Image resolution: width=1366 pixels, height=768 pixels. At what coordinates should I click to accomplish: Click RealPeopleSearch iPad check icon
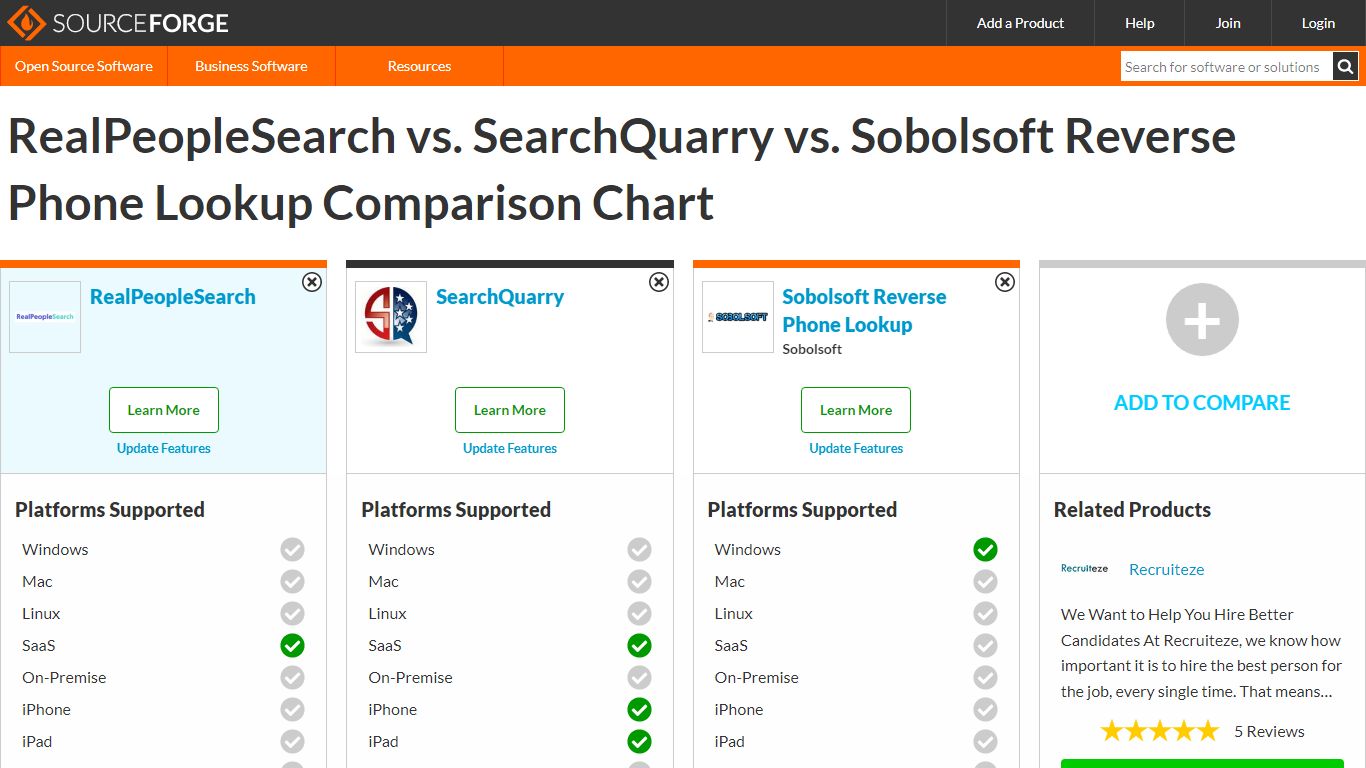(x=292, y=741)
